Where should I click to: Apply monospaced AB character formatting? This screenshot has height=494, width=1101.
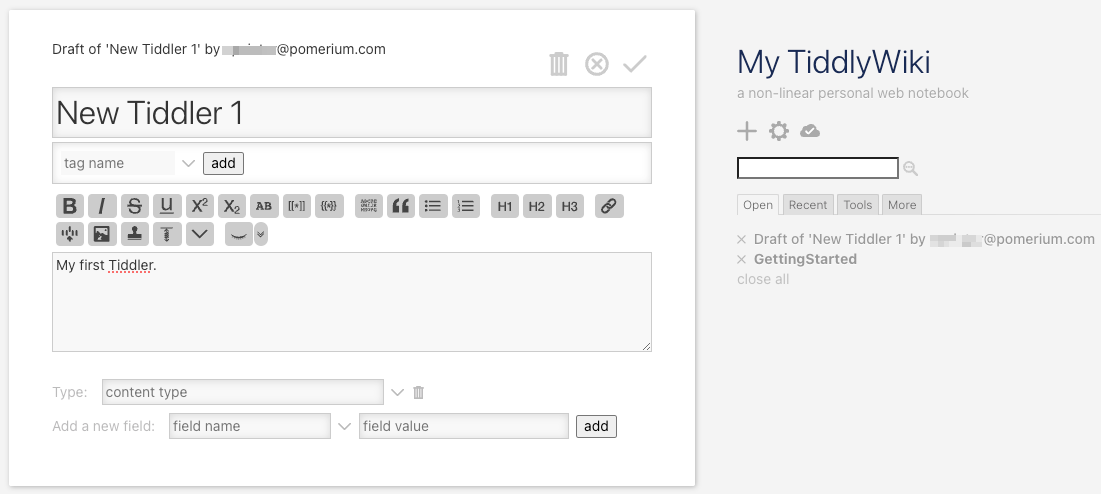[x=264, y=206]
